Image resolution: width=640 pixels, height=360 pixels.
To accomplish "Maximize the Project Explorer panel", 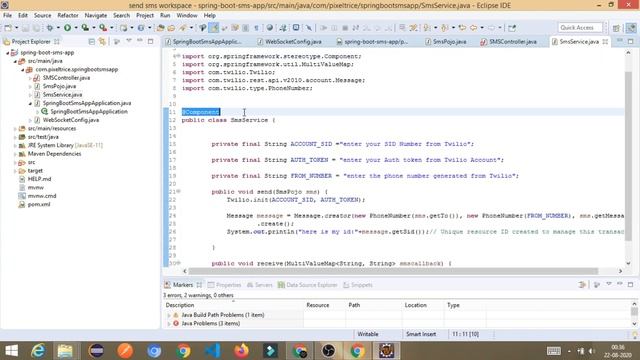I will 150,41.
